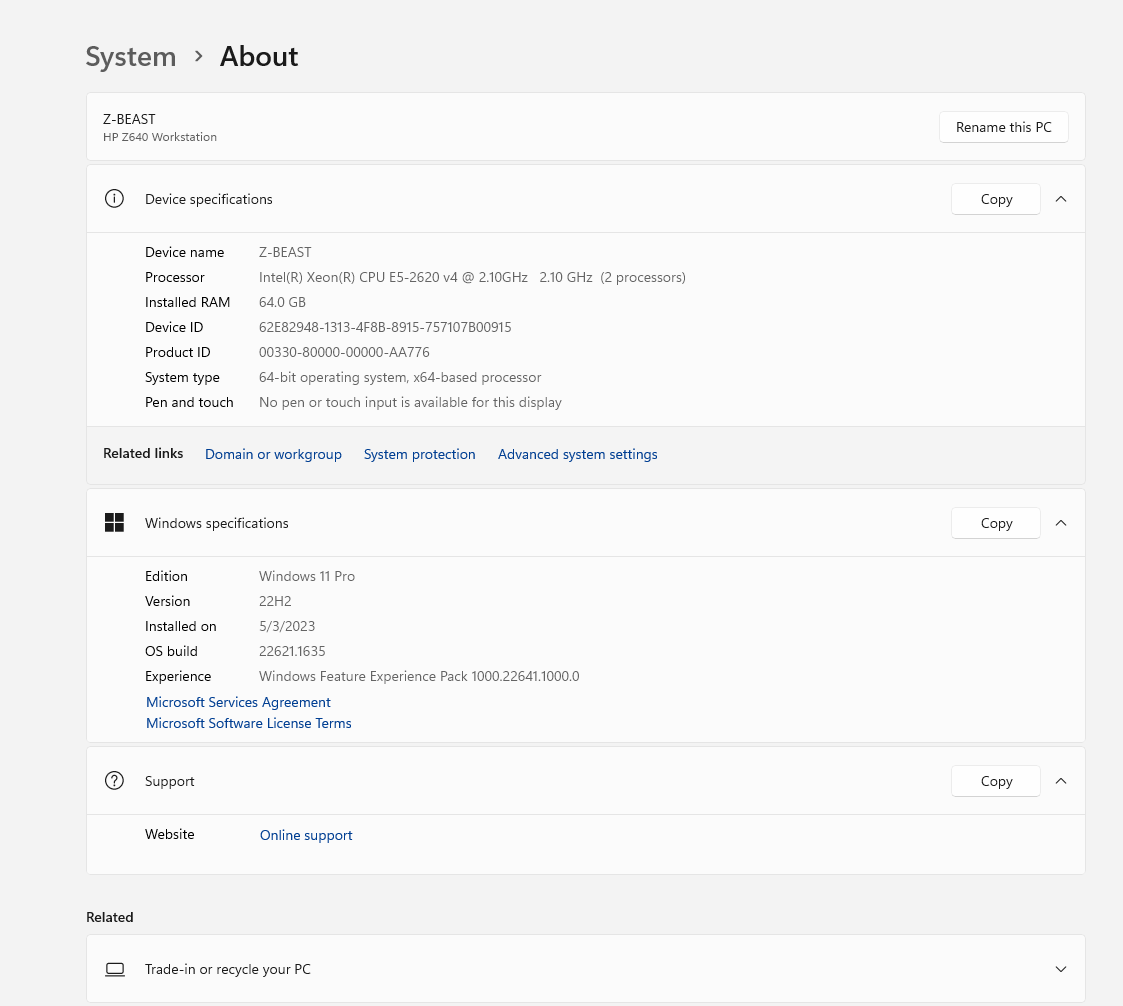This screenshot has width=1123, height=1006.
Task: Click the Support header label
Action: point(169,781)
